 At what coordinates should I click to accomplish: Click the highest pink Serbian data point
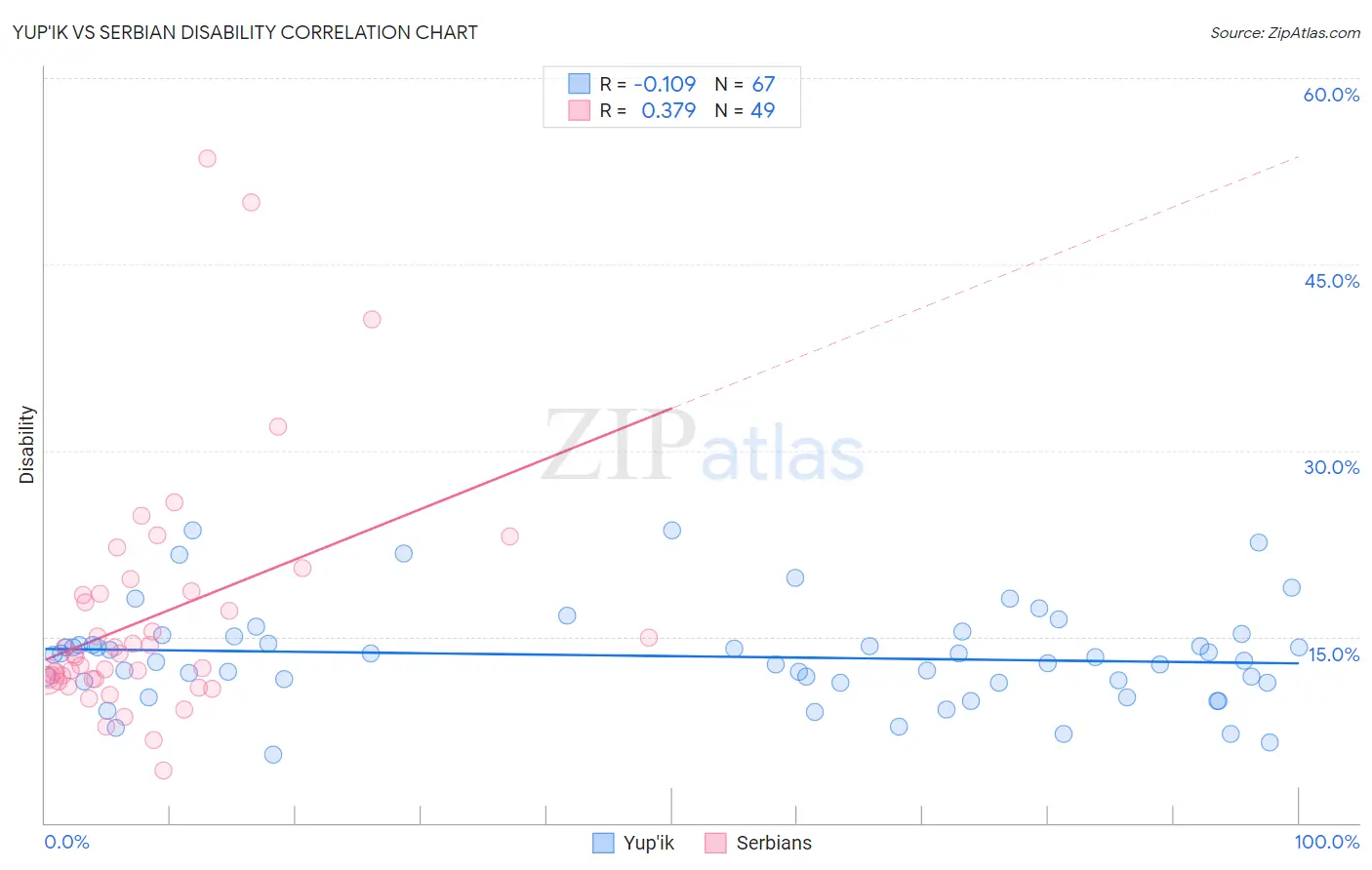(207, 158)
